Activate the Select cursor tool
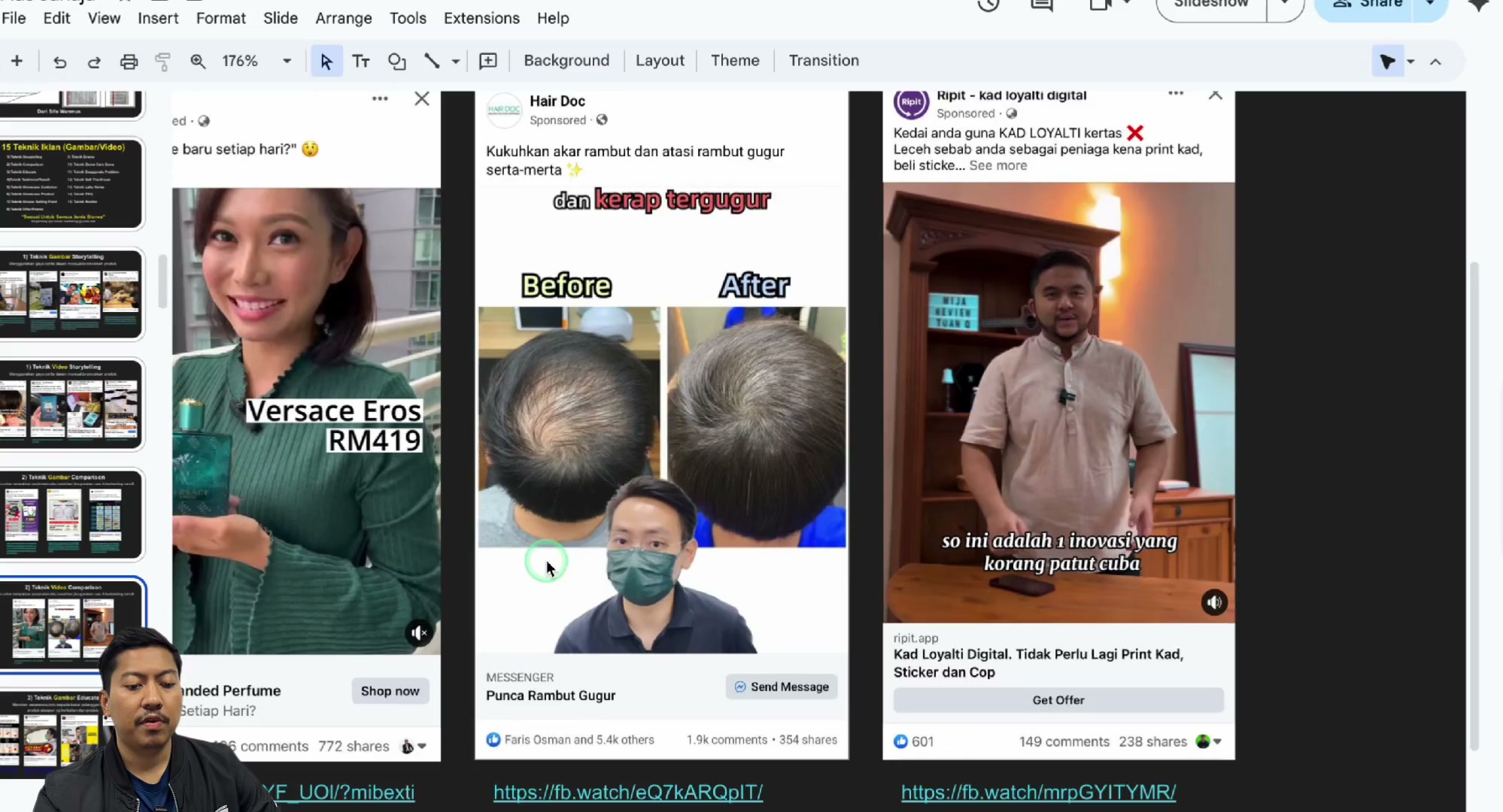The width and height of the screenshot is (1503, 812). [326, 62]
